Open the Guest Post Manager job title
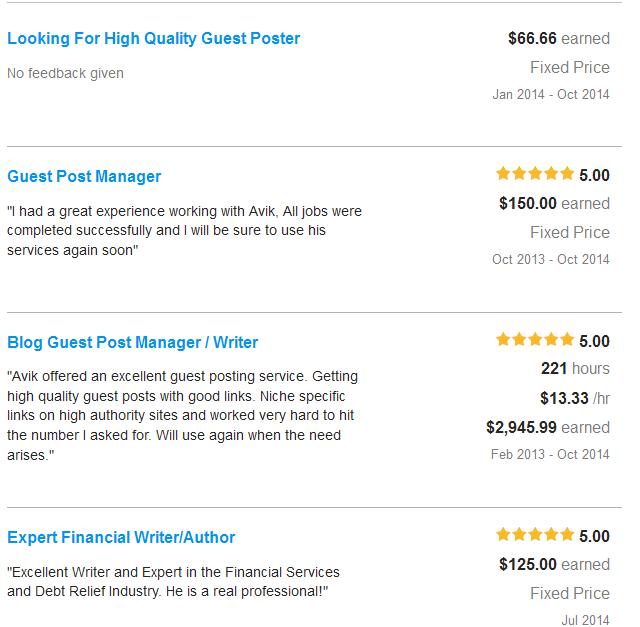Screen dimensions: 640x627 coord(84,177)
